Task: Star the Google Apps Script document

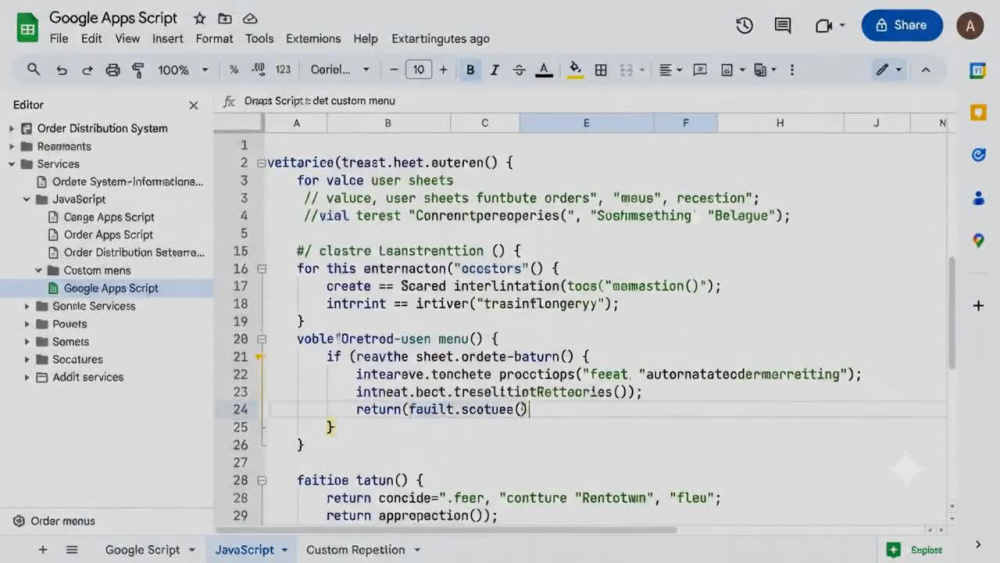Action: (200, 18)
